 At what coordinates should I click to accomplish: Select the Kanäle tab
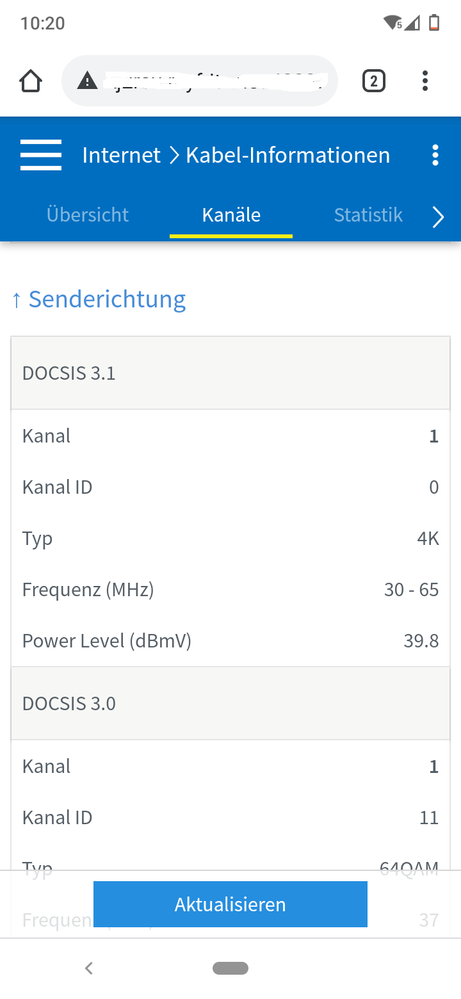(231, 215)
